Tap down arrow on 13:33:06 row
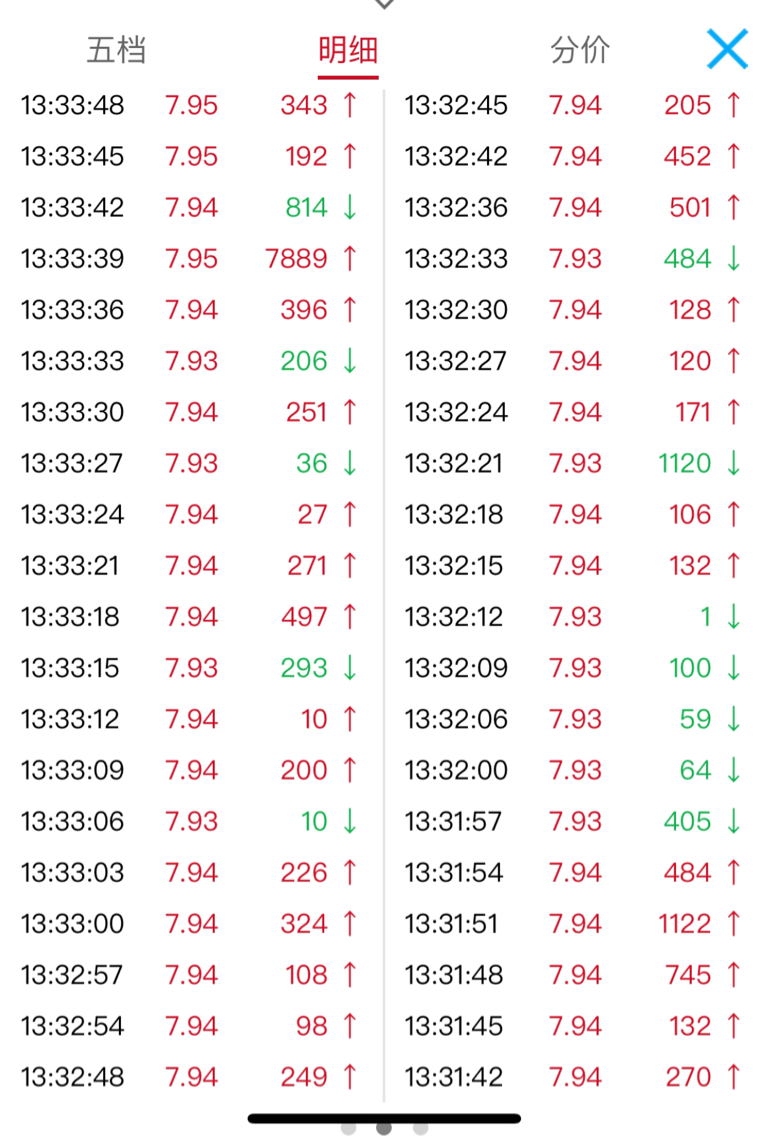 349,821
